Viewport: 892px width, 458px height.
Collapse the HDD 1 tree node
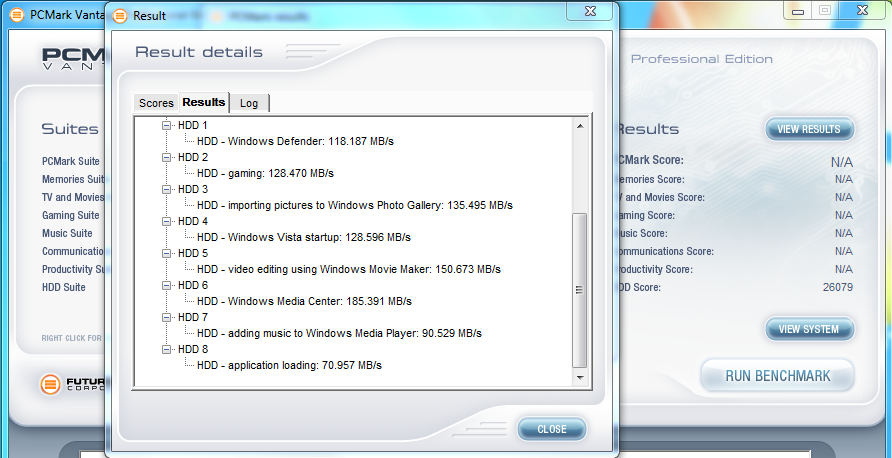point(167,125)
